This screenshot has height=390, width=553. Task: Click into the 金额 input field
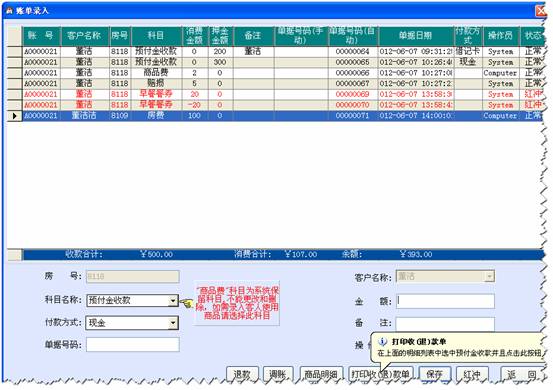[x=445, y=301]
